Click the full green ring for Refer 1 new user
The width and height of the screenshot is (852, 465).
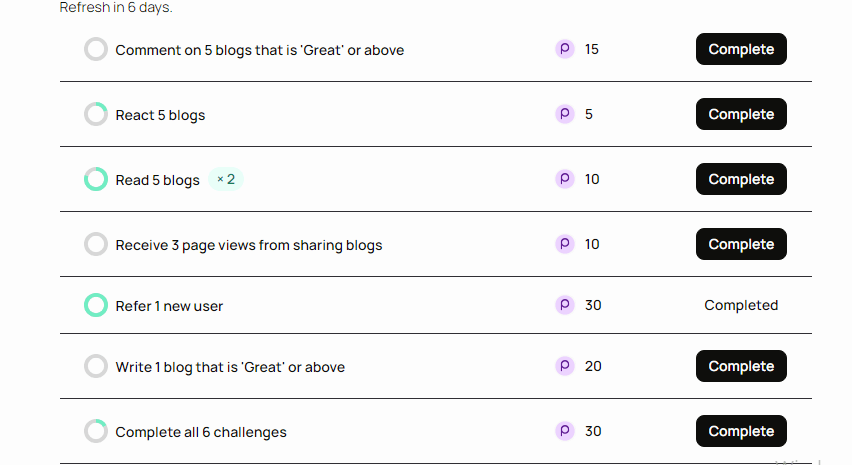[x=96, y=305]
